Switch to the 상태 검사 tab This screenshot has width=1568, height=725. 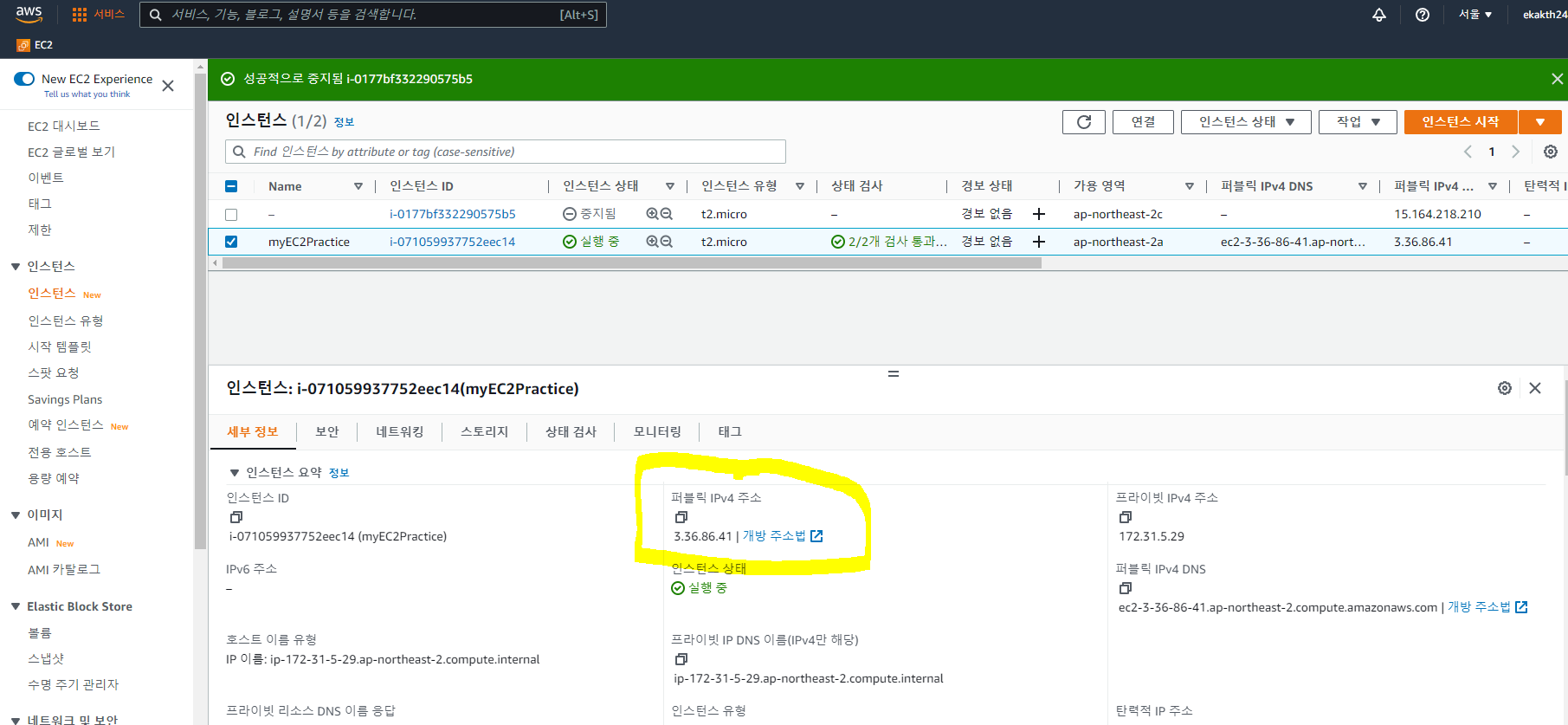coord(571,431)
